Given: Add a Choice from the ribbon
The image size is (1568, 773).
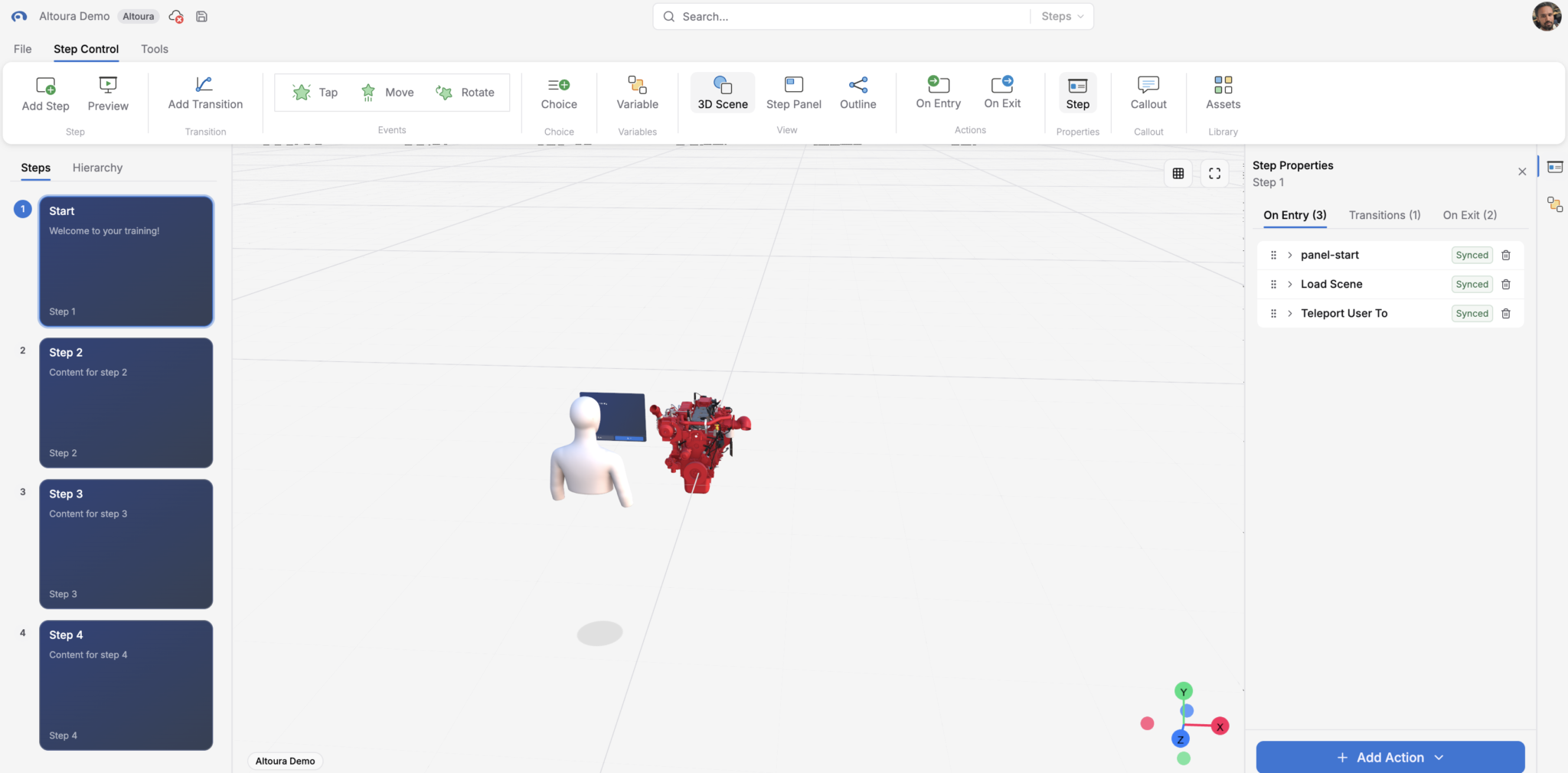Looking at the screenshot, I should pyautogui.click(x=559, y=93).
